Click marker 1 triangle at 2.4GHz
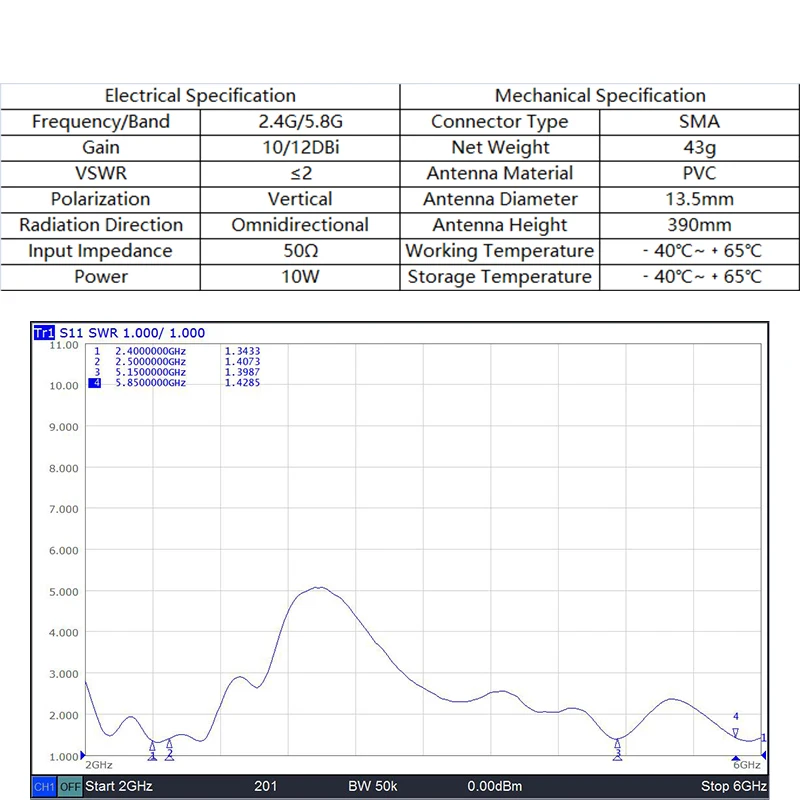The height and width of the screenshot is (800, 800). (x=152, y=746)
